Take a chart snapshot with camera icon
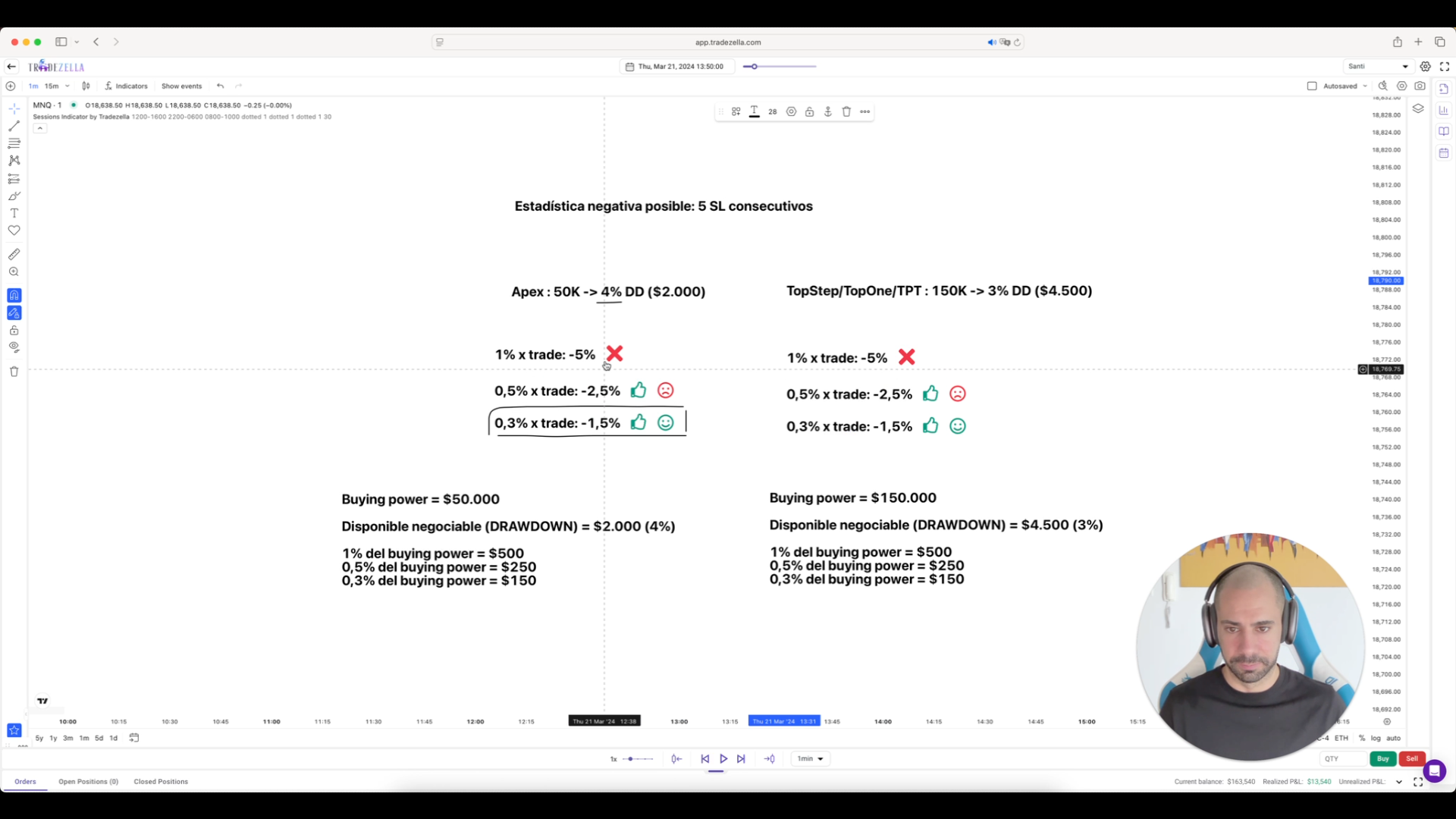 click(x=1420, y=86)
